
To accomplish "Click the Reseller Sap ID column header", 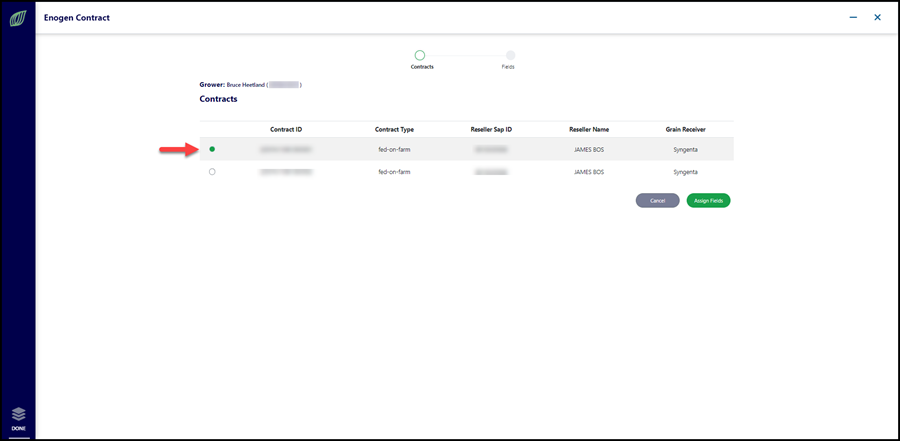I will point(491,129).
